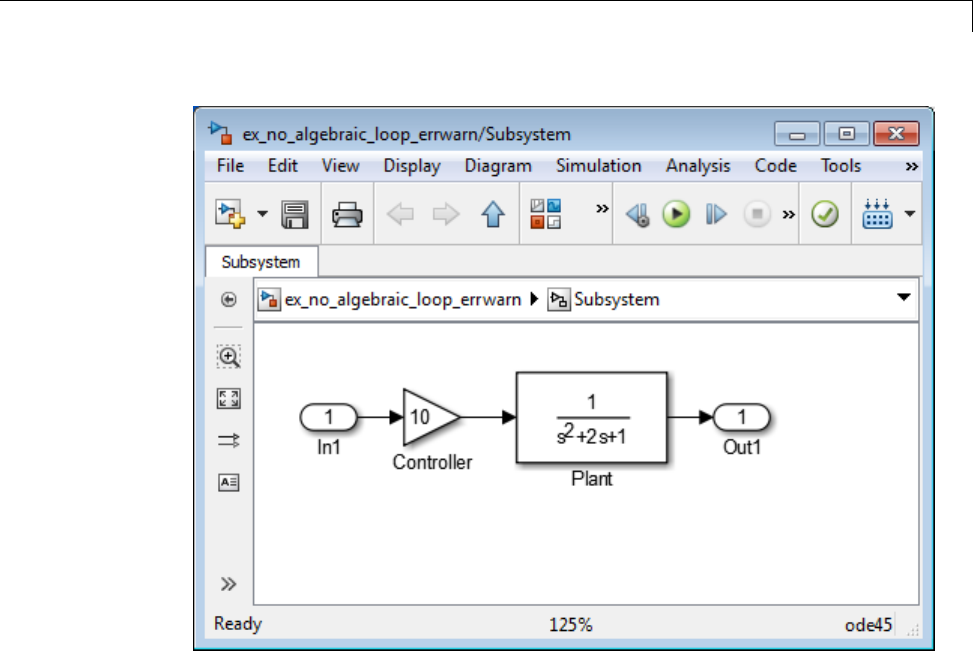The image size is (973, 651).
Task: Select the In1 input port block
Action: (329, 417)
